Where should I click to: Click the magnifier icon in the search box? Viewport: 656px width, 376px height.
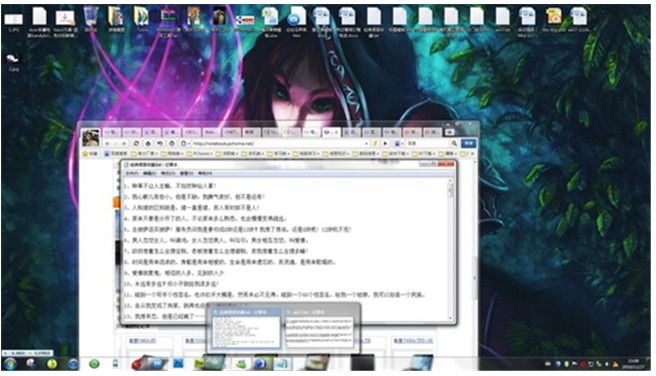[454, 143]
